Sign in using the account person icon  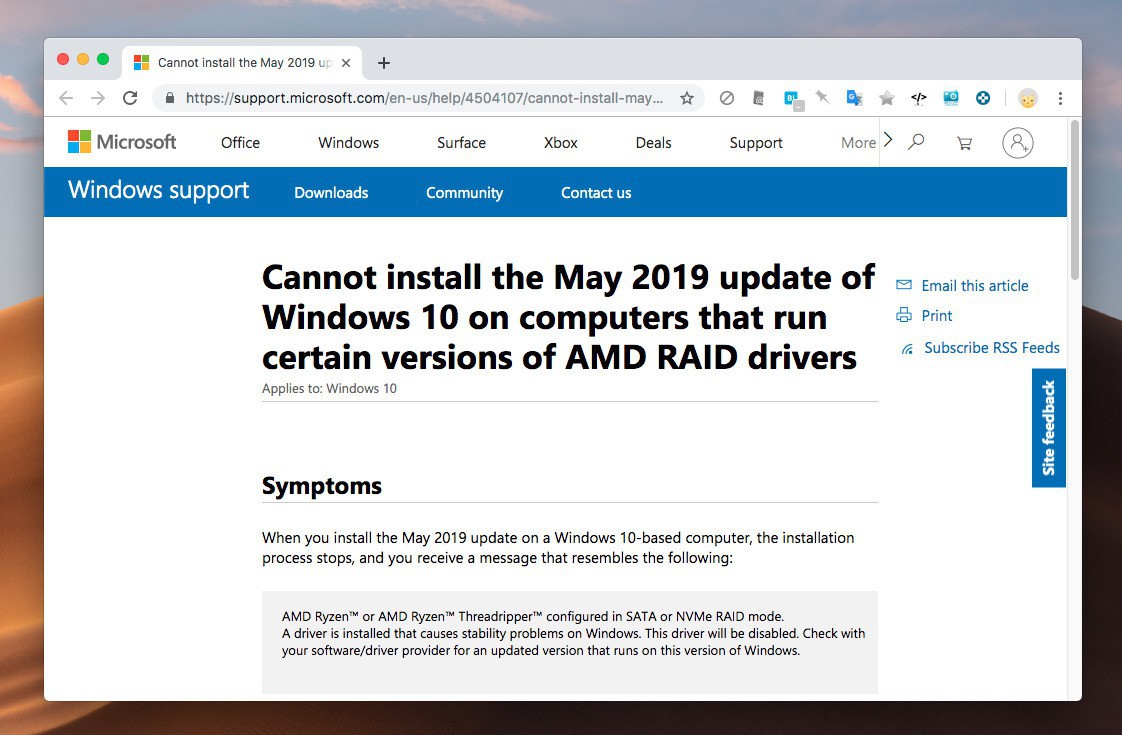(x=1018, y=142)
